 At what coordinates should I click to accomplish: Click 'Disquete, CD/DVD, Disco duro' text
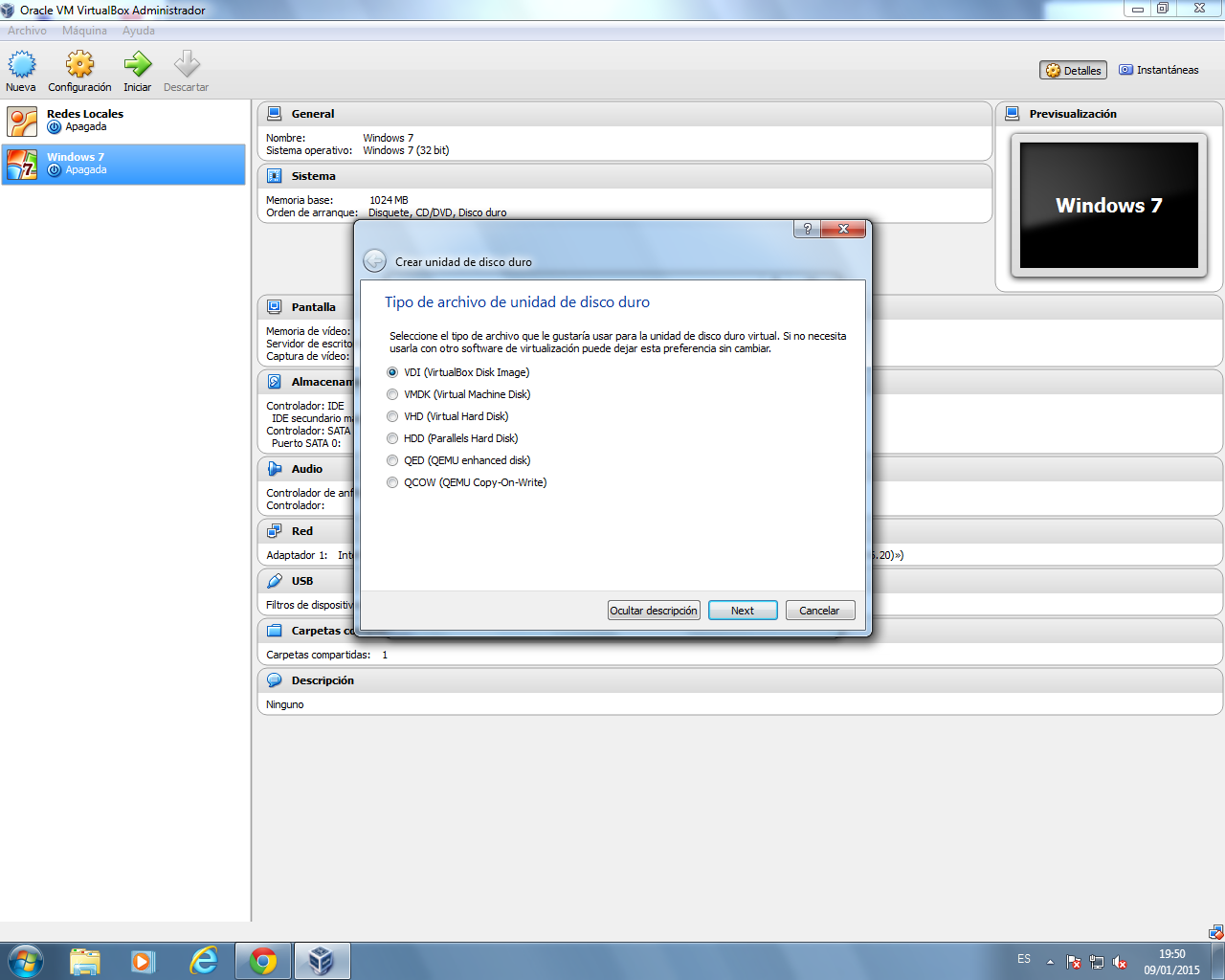437,212
